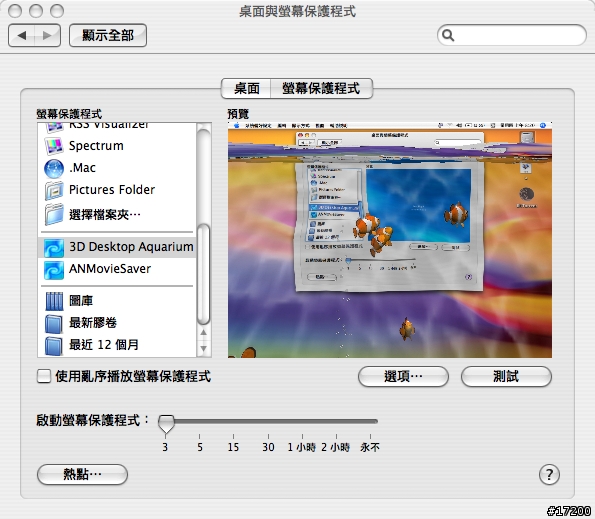The width and height of the screenshot is (595, 519).
Task: Click the 測試 test button
Action: 506,377
